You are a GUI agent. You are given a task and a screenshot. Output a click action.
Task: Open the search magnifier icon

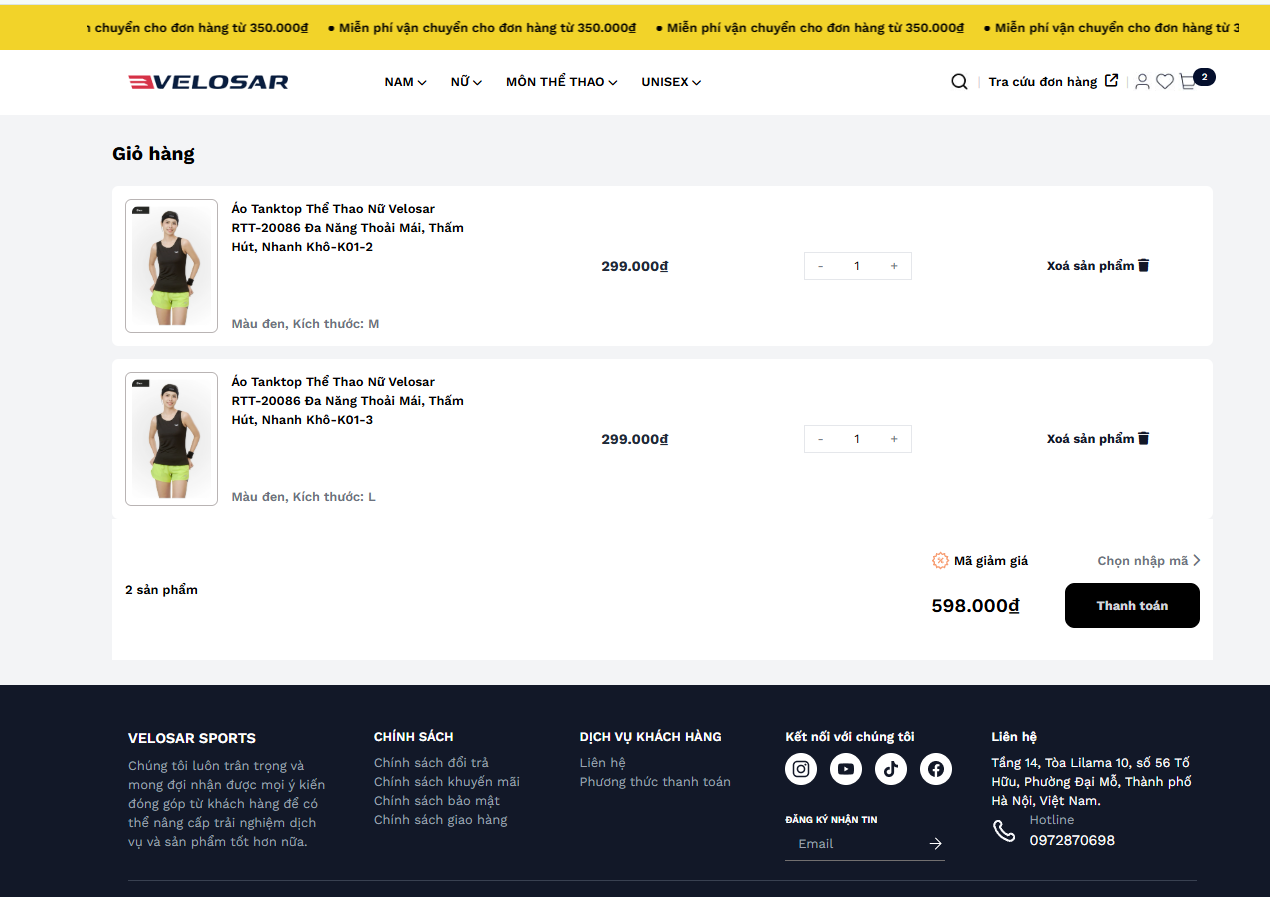(959, 82)
